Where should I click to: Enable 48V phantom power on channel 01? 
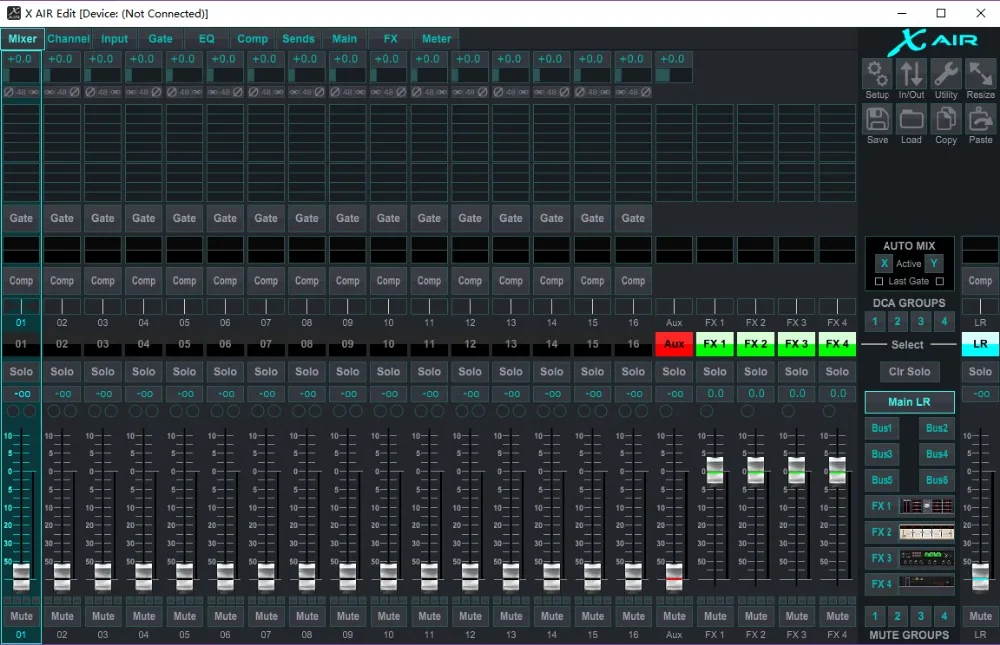coord(21,92)
